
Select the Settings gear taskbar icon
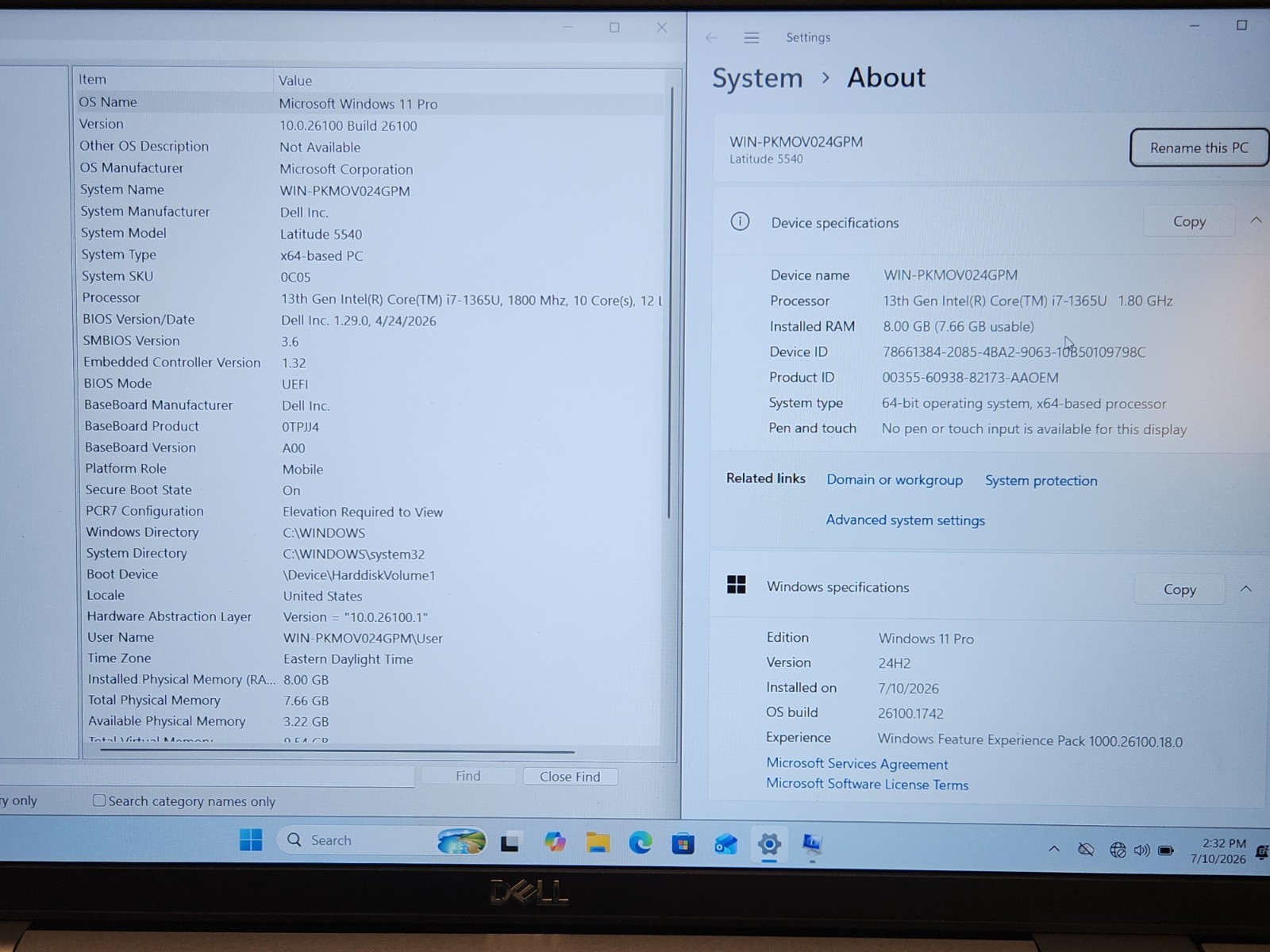point(769,844)
